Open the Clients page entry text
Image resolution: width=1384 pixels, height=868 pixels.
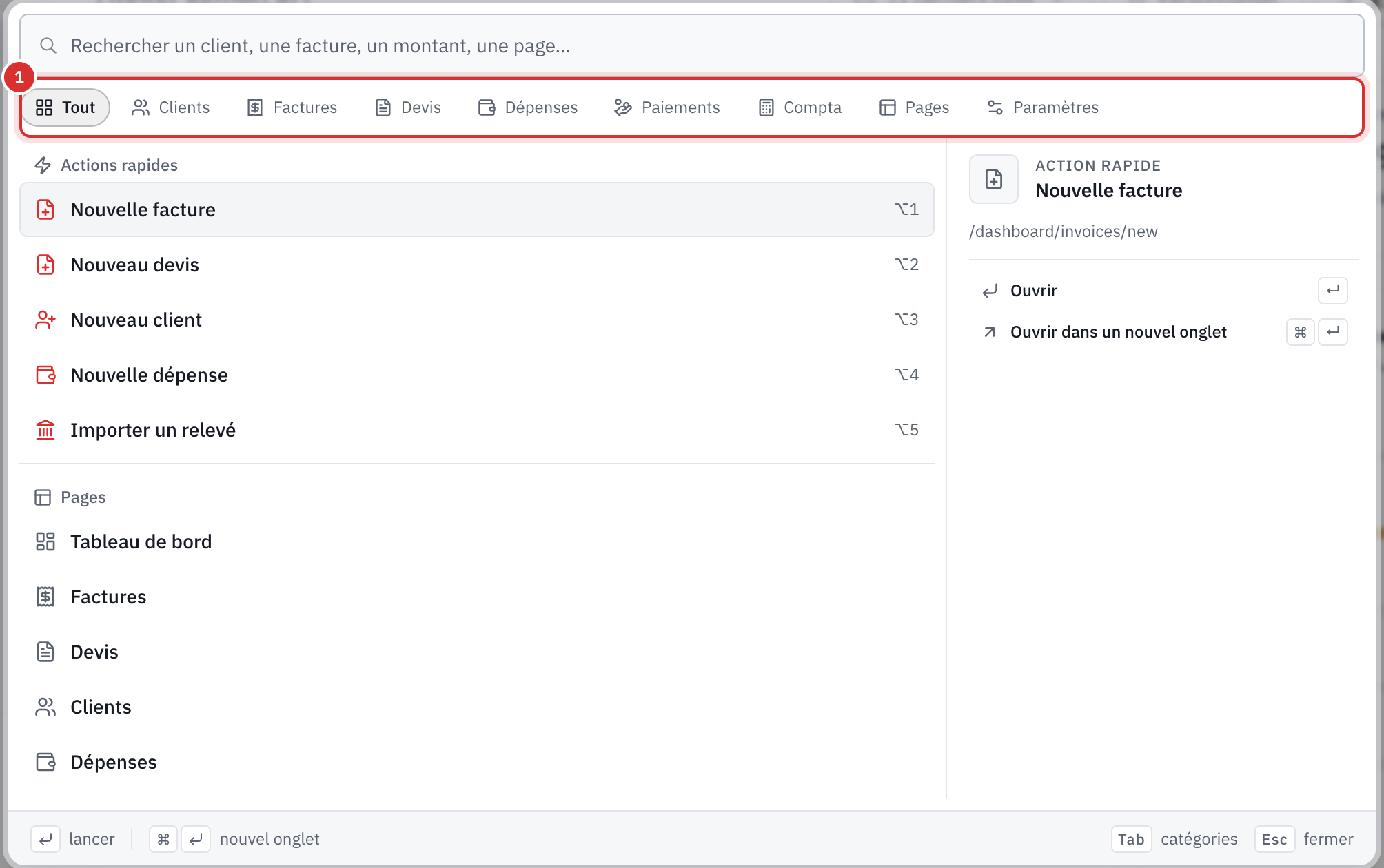101,707
